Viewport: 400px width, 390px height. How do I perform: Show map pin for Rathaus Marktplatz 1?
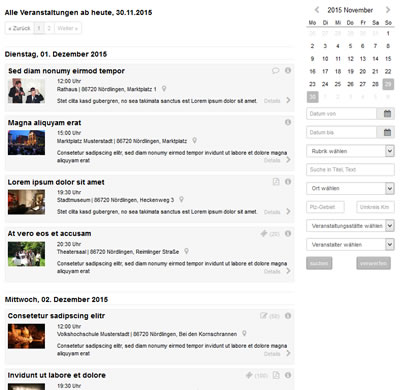[164, 89]
